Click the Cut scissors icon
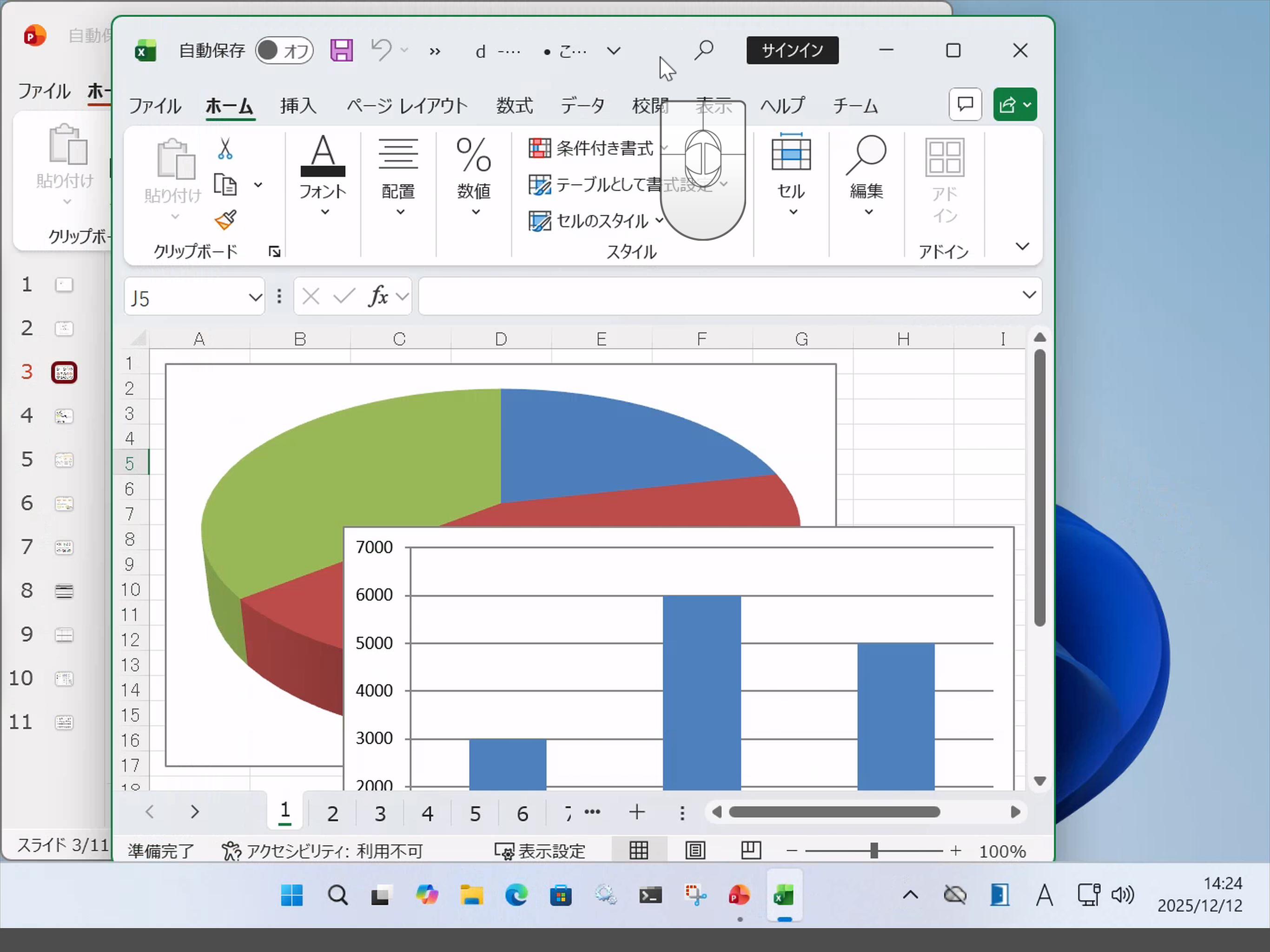The image size is (1270, 952). (225, 149)
